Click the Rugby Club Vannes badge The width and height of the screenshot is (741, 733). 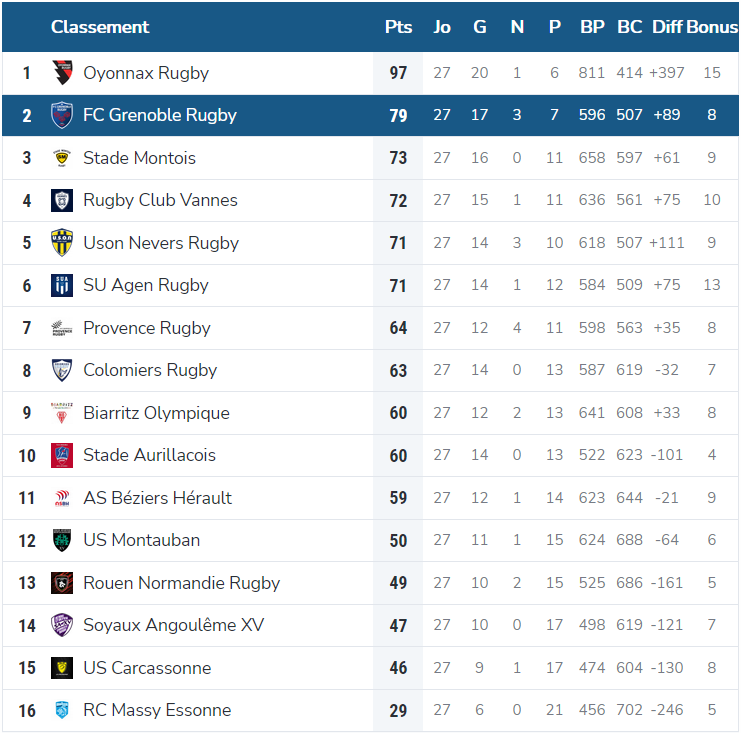(x=62, y=200)
